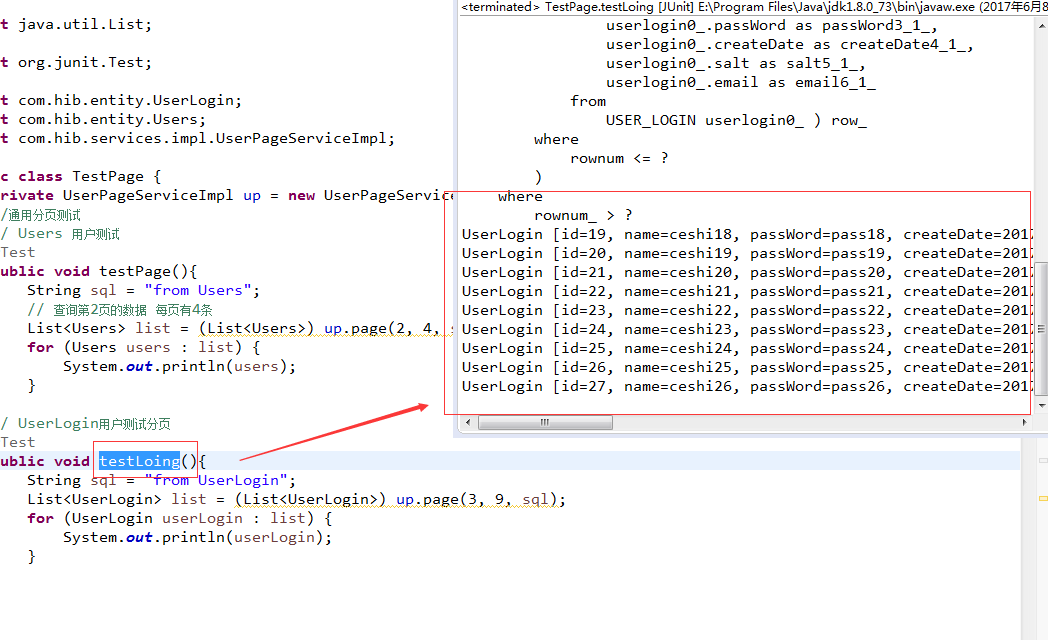Click the '查询第2页的数据' comment line
The width and height of the screenshot is (1048, 640).
(x=120, y=310)
